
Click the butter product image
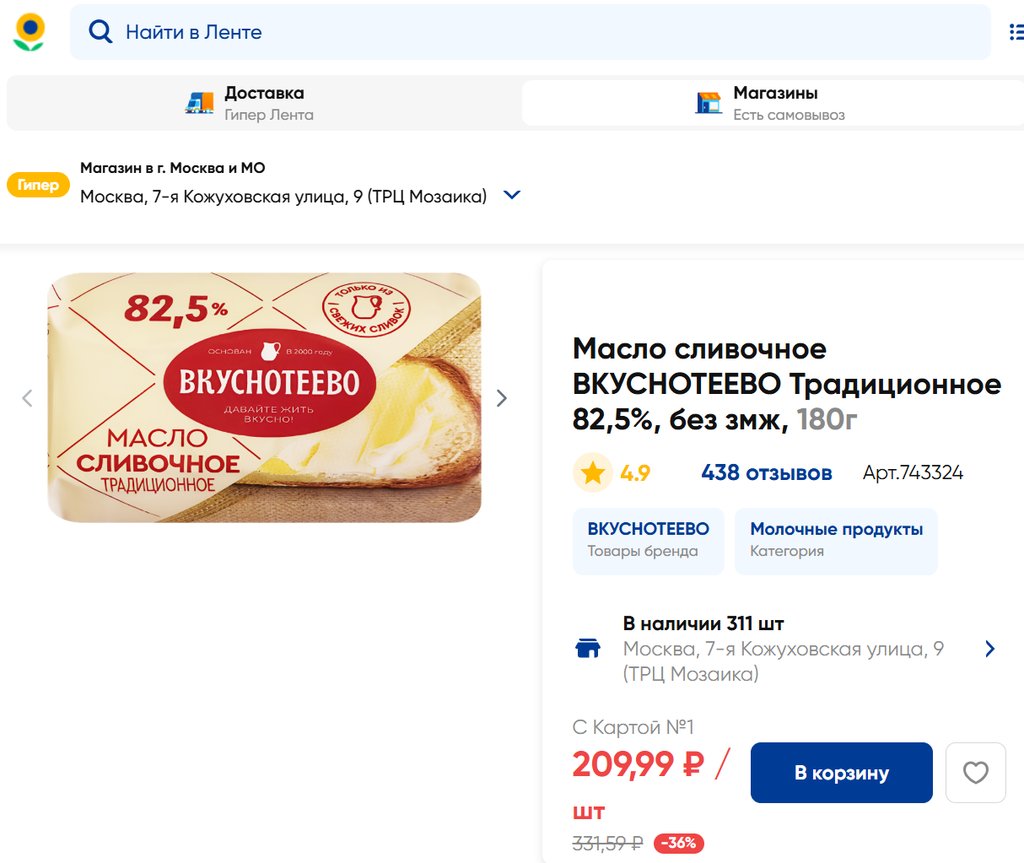pos(264,398)
